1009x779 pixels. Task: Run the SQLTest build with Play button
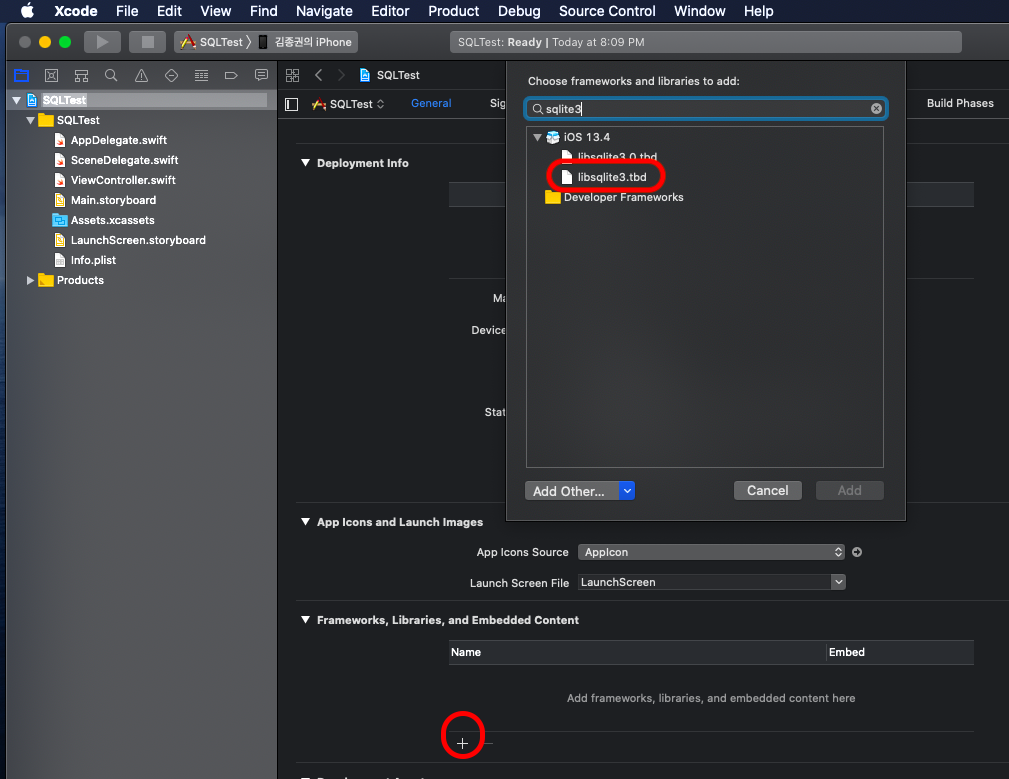click(102, 42)
